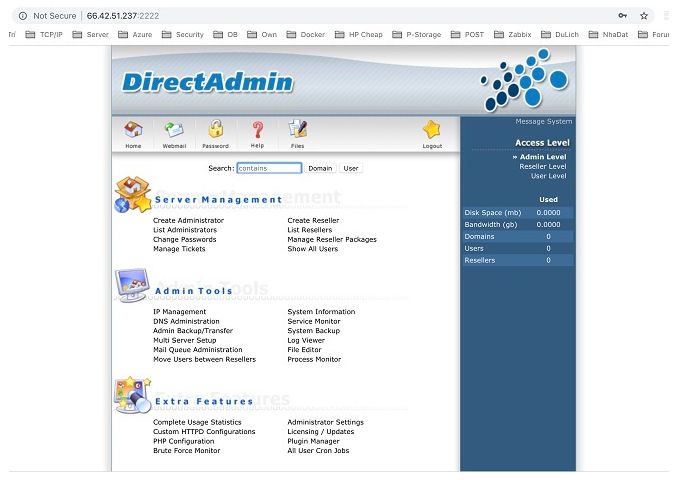The height and width of the screenshot is (480, 697).
Task: Open System Information link
Action: click(x=321, y=312)
